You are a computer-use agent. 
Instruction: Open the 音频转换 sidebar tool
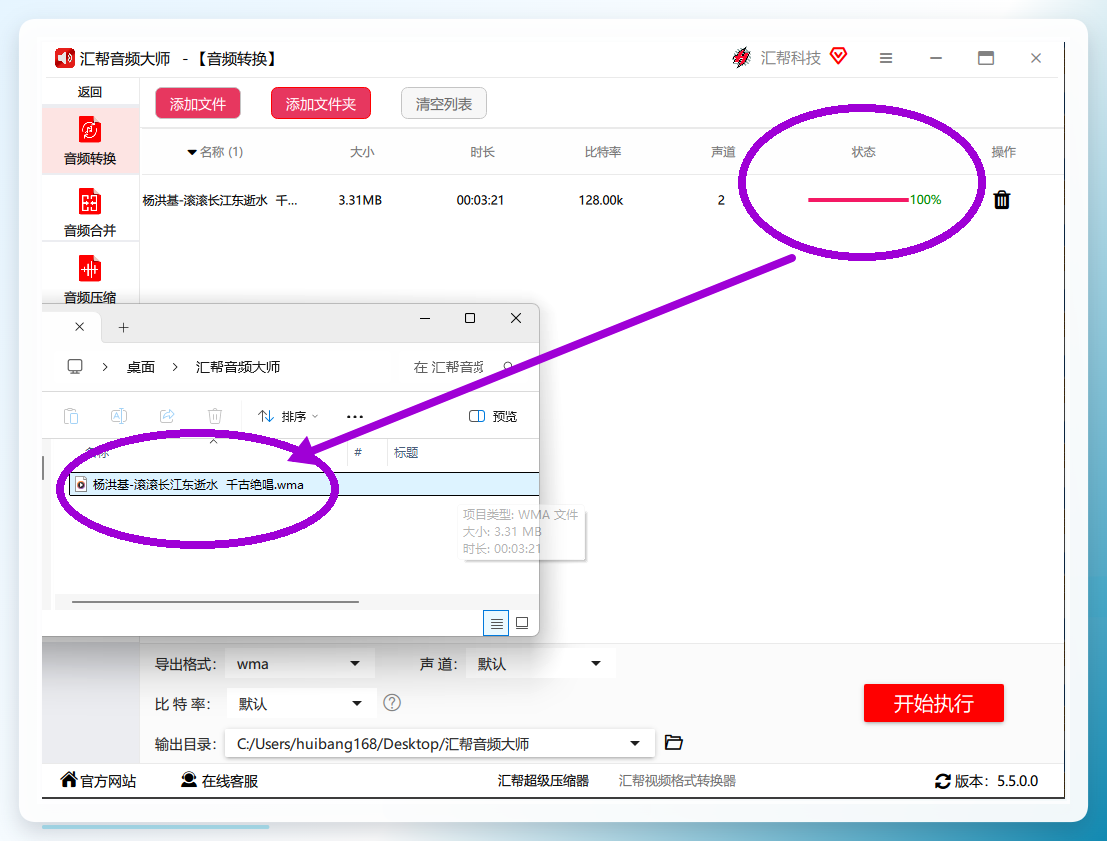90,141
